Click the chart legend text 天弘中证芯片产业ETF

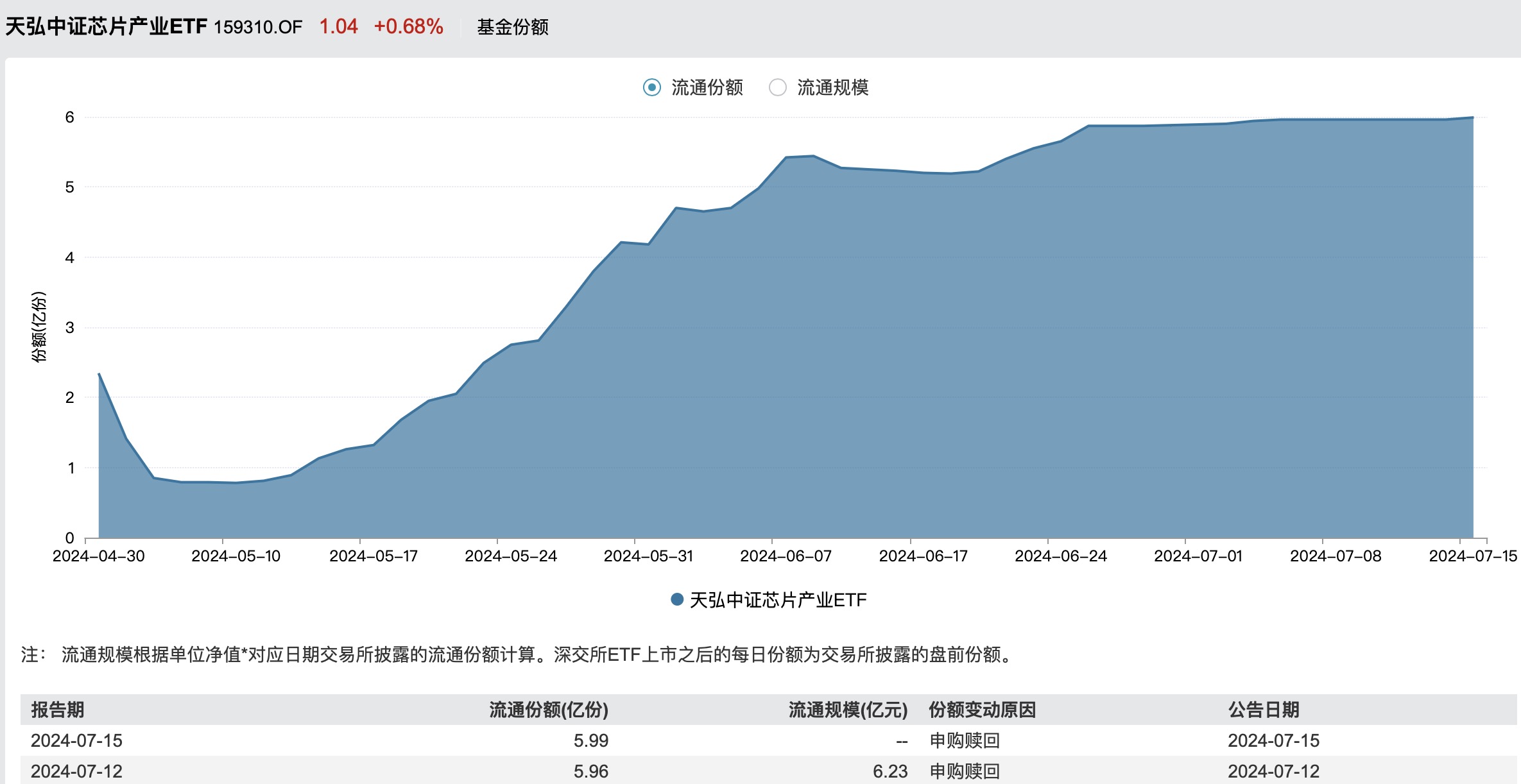point(778,600)
